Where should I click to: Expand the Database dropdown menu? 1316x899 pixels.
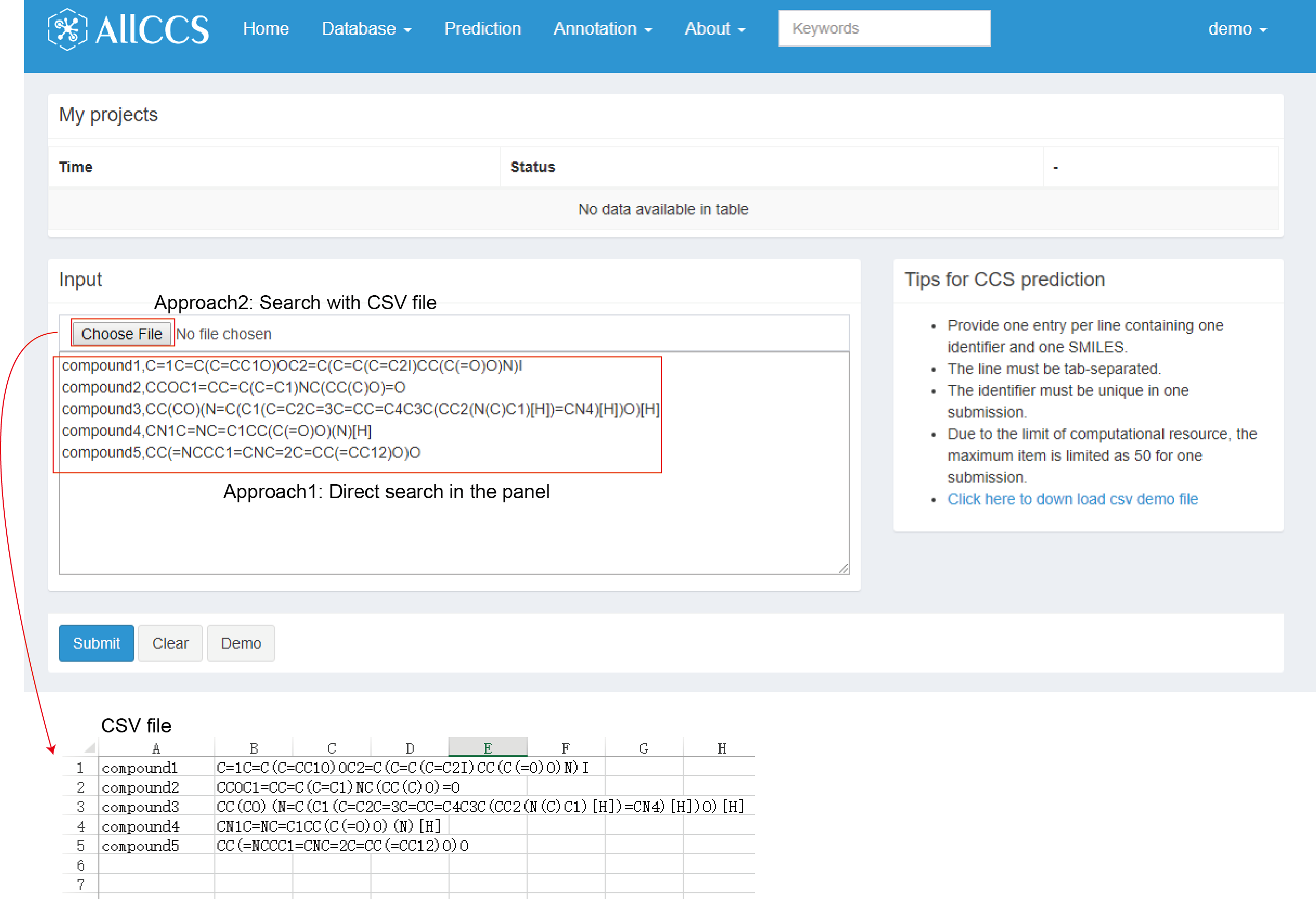click(366, 29)
